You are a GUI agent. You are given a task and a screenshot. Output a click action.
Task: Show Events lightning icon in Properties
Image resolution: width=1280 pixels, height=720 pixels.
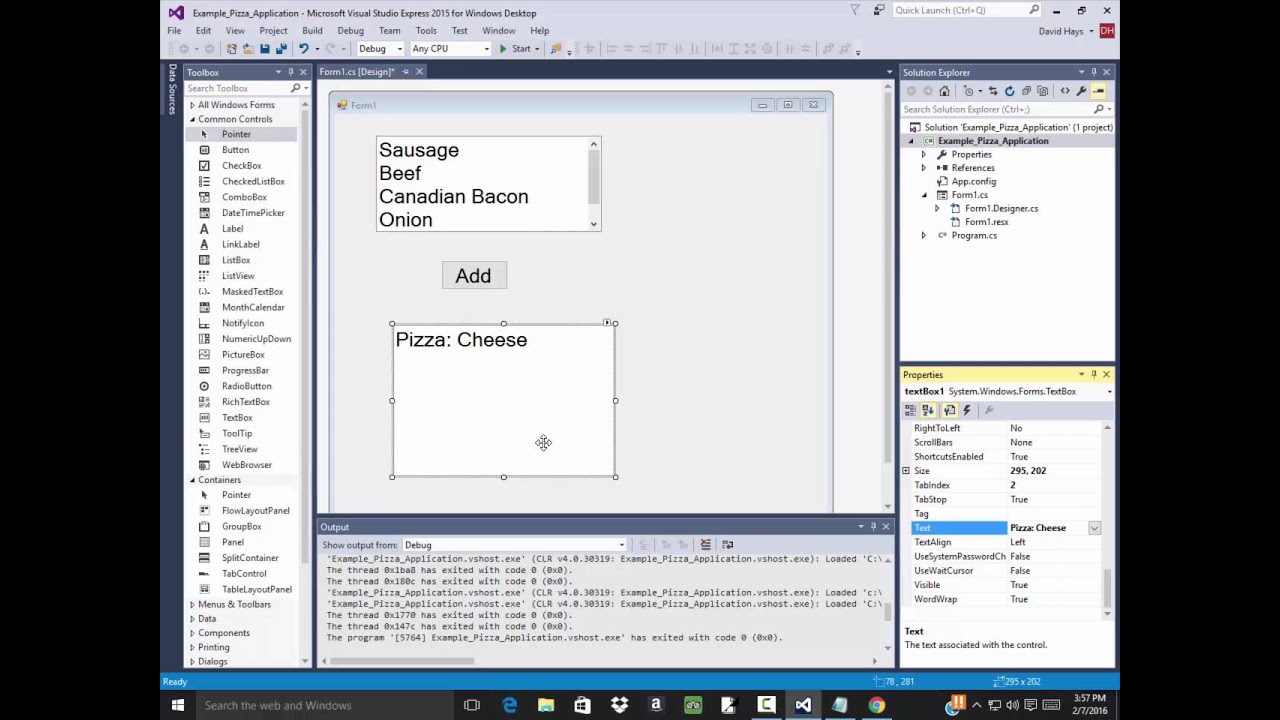click(967, 410)
